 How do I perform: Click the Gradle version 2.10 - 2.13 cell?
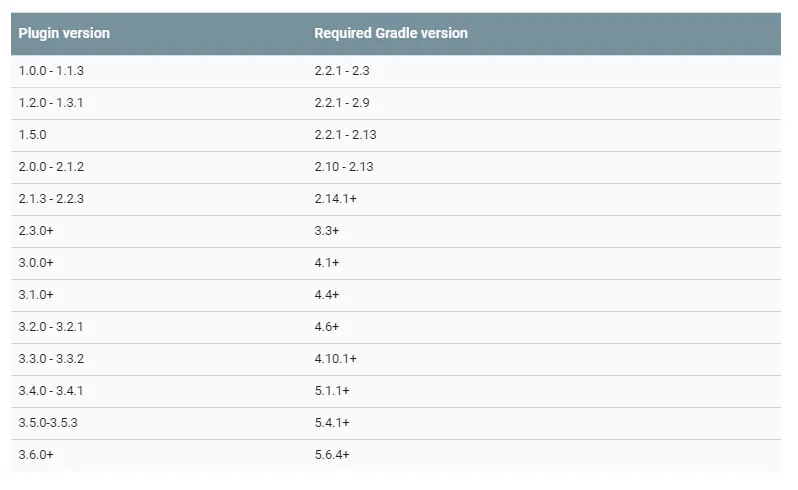point(344,167)
